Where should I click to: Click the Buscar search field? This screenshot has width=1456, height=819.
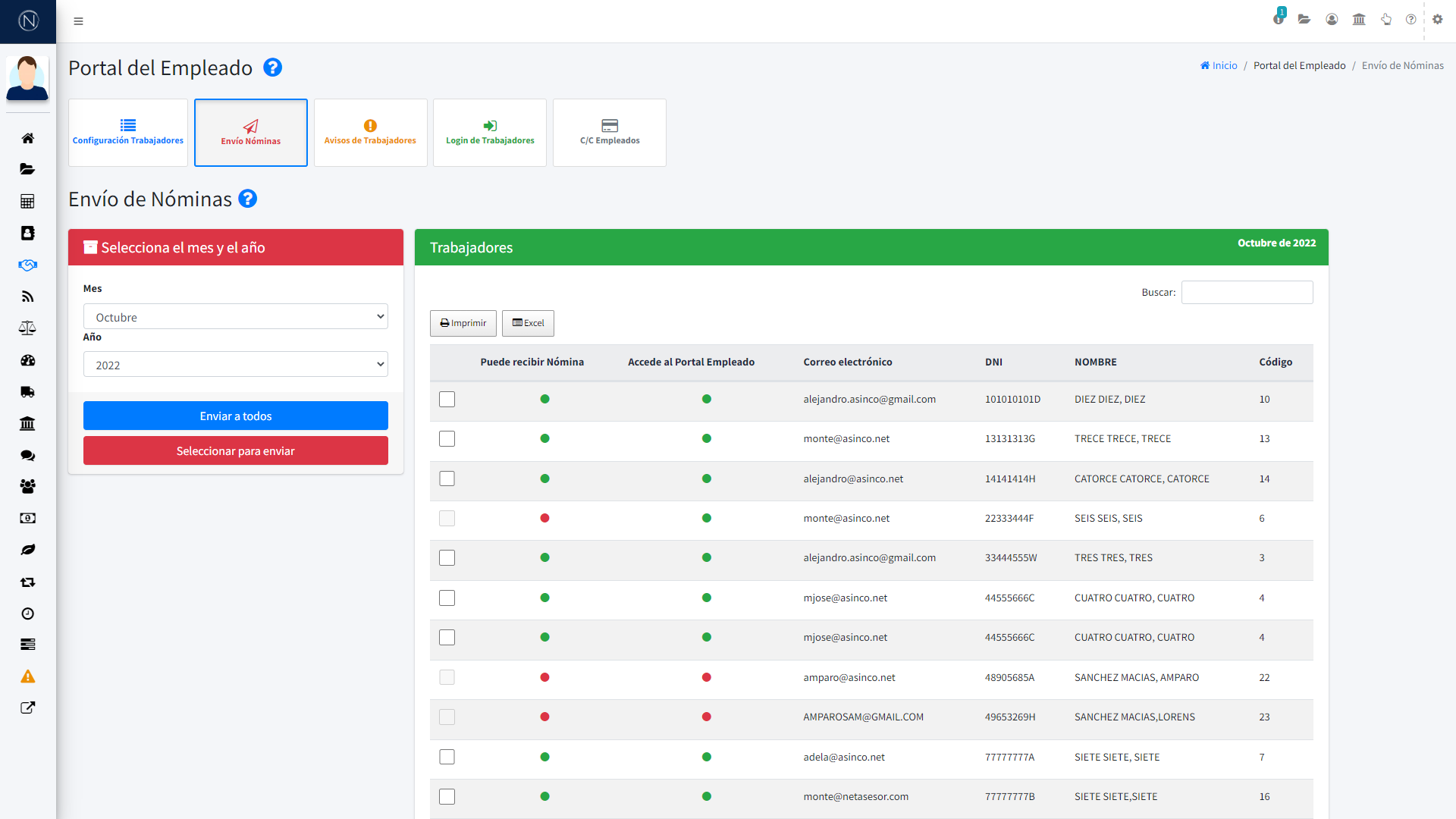(1247, 292)
